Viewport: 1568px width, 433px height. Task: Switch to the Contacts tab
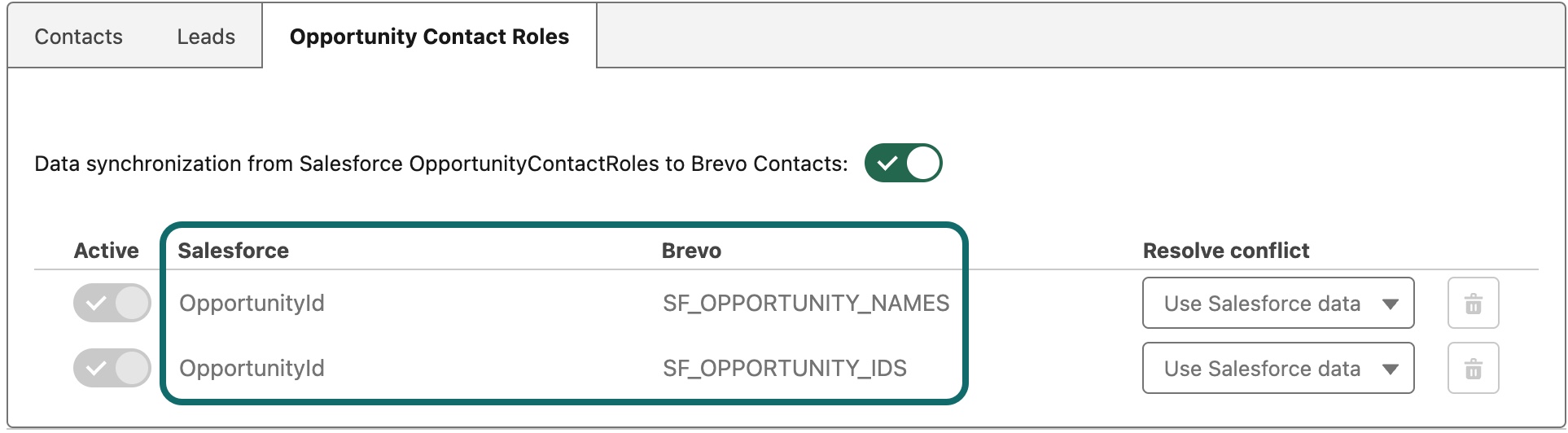point(78,37)
